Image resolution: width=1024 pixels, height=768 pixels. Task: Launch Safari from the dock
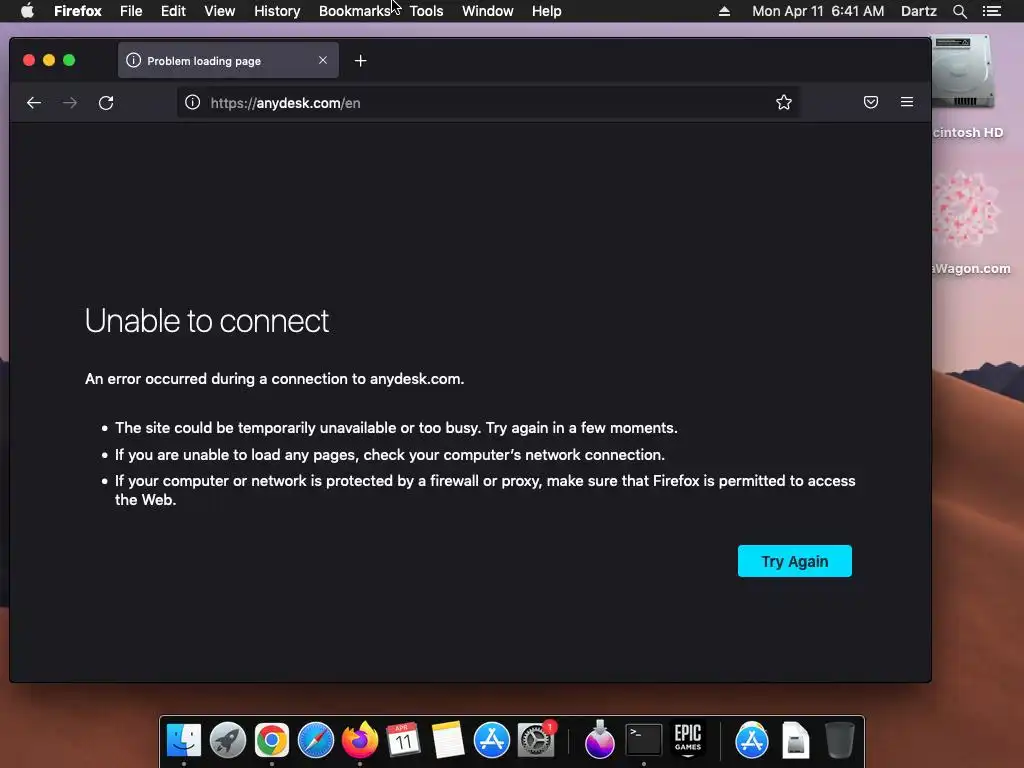[315, 740]
